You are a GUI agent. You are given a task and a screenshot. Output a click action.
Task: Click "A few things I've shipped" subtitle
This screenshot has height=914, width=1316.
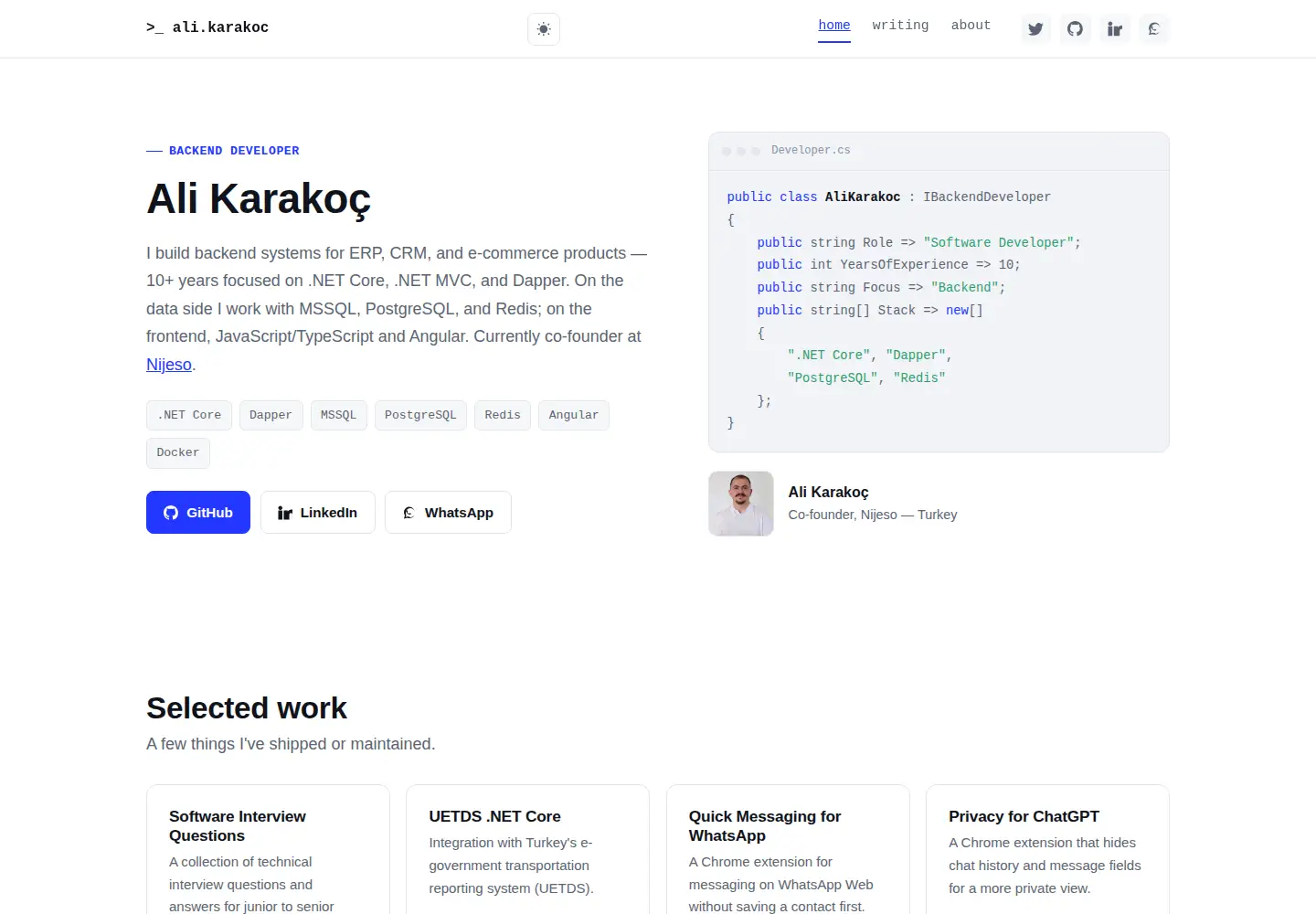coord(291,744)
